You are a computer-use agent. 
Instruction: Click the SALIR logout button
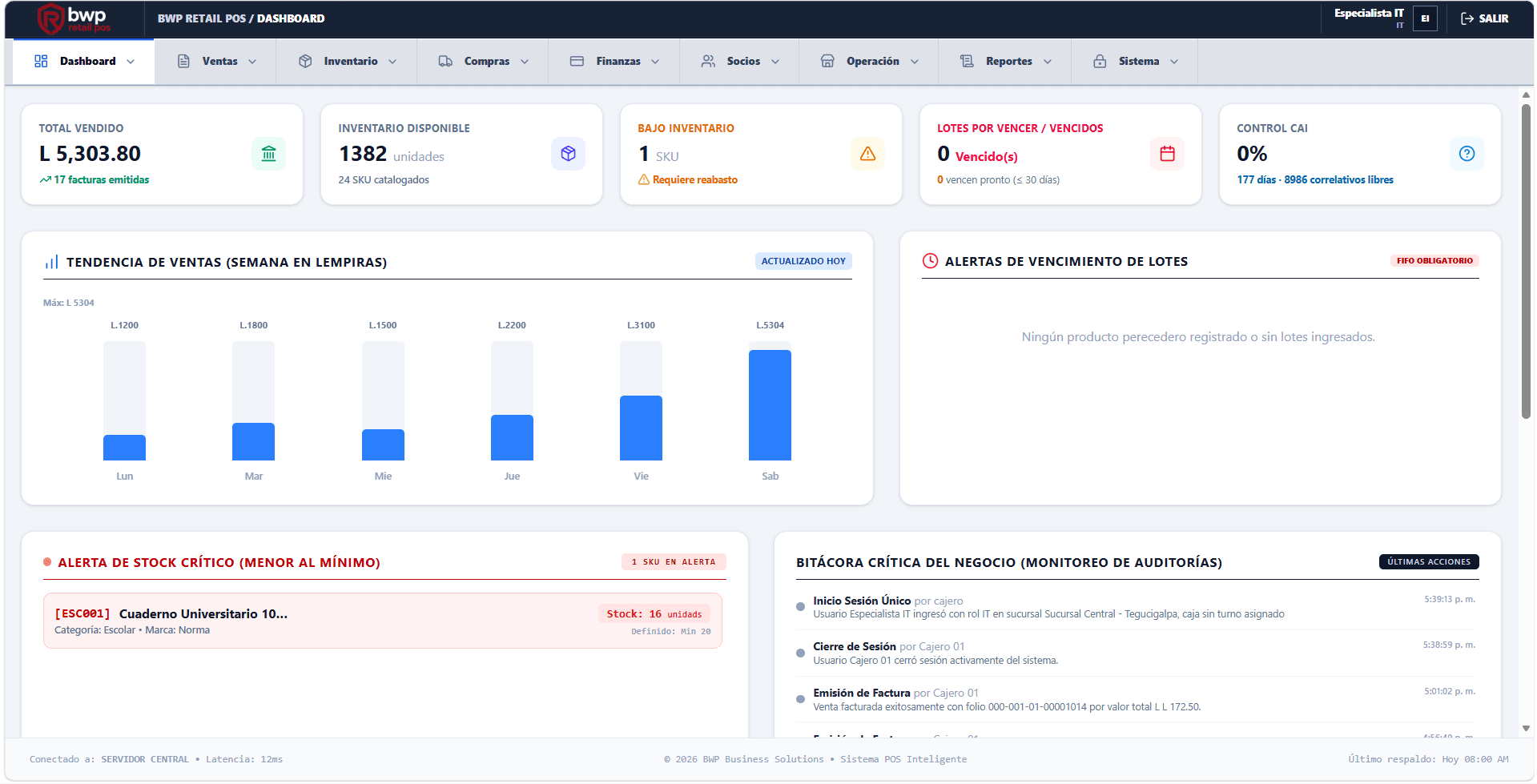point(1484,18)
